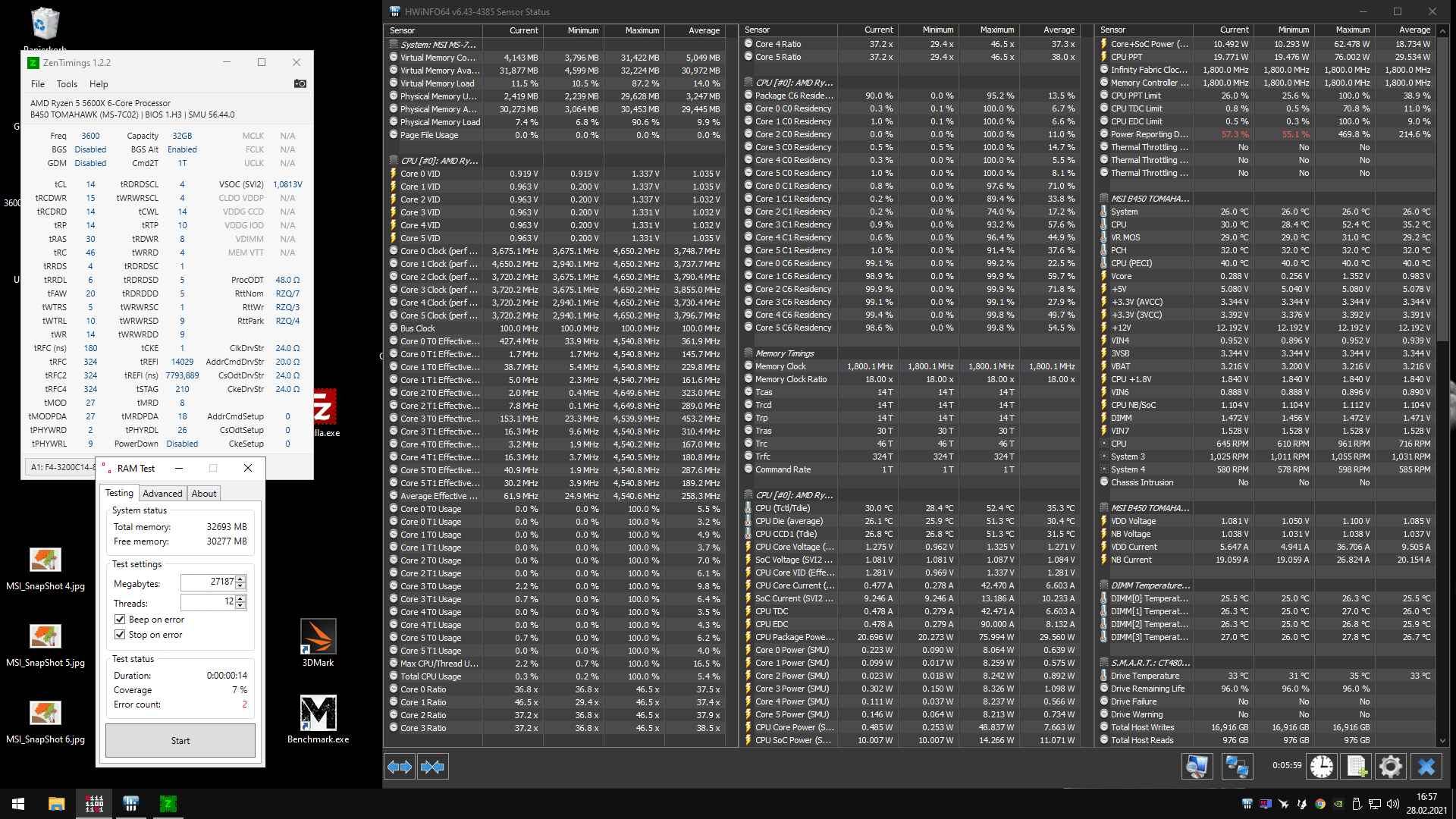Click HWiNFO shrink columns arrows icon

click(x=432, y=767)
